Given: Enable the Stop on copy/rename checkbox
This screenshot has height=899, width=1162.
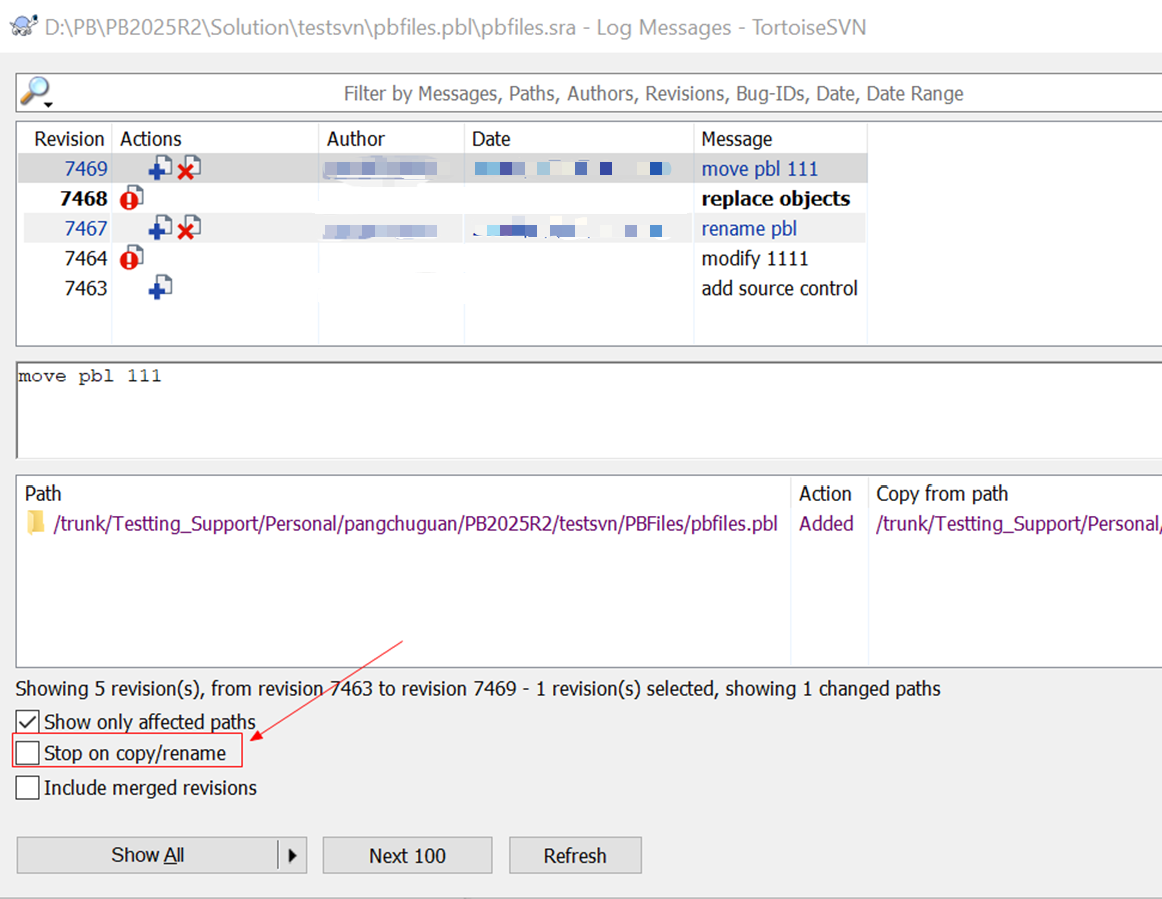Looking at the screenshot, I should (x=27, y=752).
